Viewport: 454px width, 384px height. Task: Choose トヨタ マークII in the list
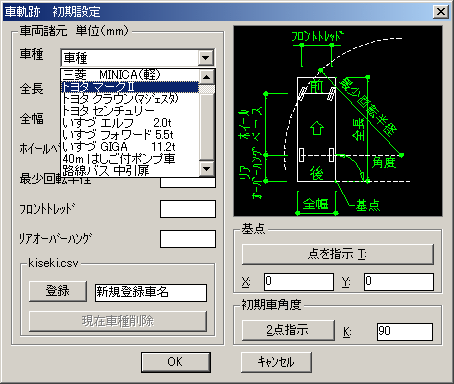coord(130,87)
